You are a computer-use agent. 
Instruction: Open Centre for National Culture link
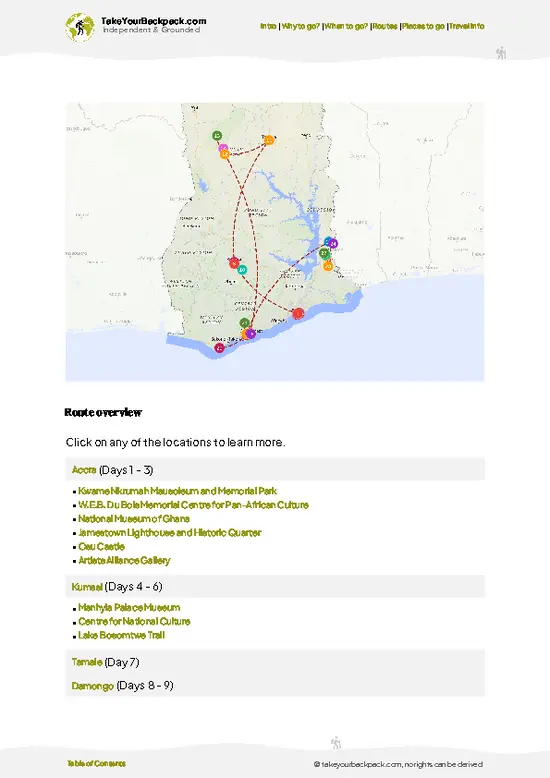(134, 621)
